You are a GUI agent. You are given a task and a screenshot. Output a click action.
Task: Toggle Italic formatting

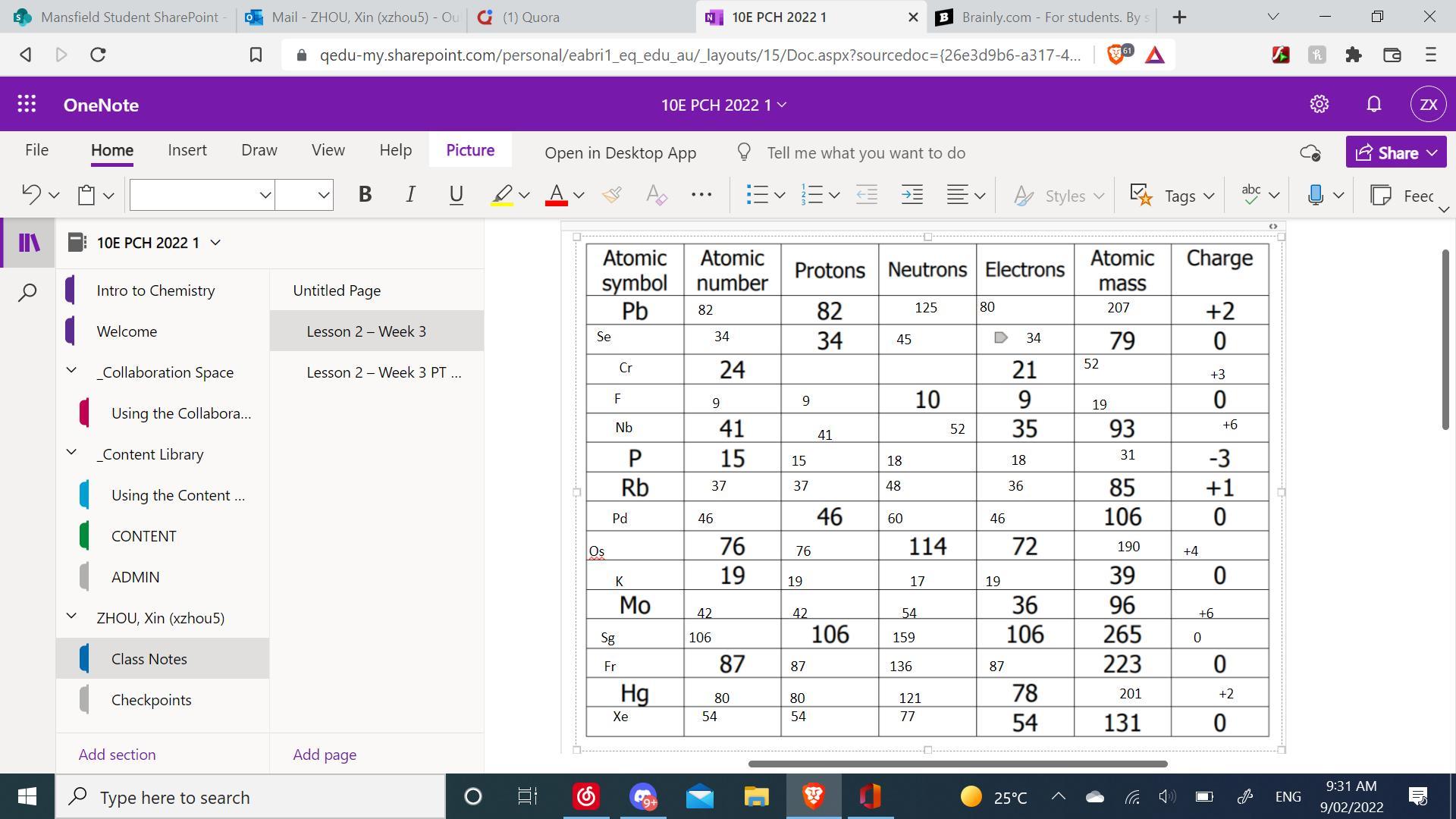[410, 195]
